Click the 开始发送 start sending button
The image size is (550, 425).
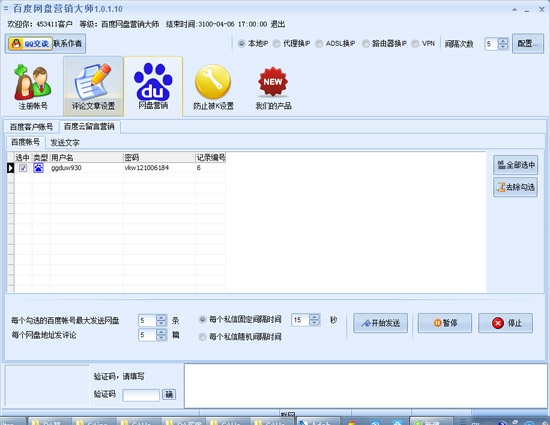[380, 323]
